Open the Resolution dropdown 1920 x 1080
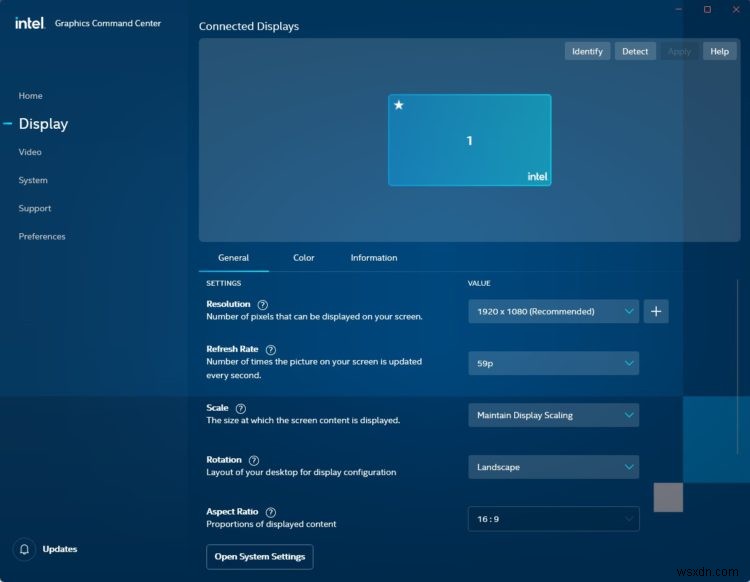The height and width of the screenshot is (582, 750). click(553, 311)
